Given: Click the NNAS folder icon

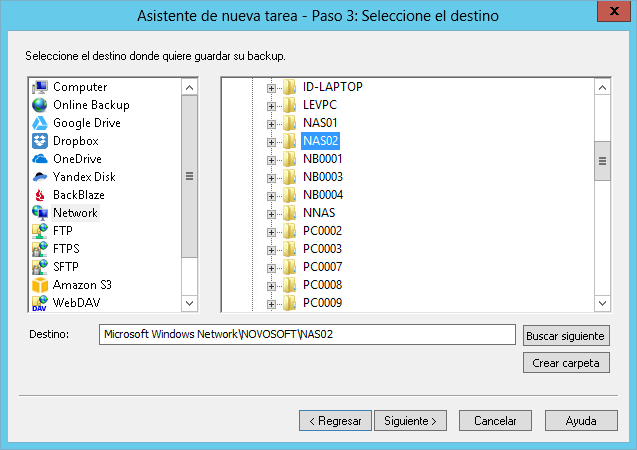Looking at the screenshot, I should point(289,213).
